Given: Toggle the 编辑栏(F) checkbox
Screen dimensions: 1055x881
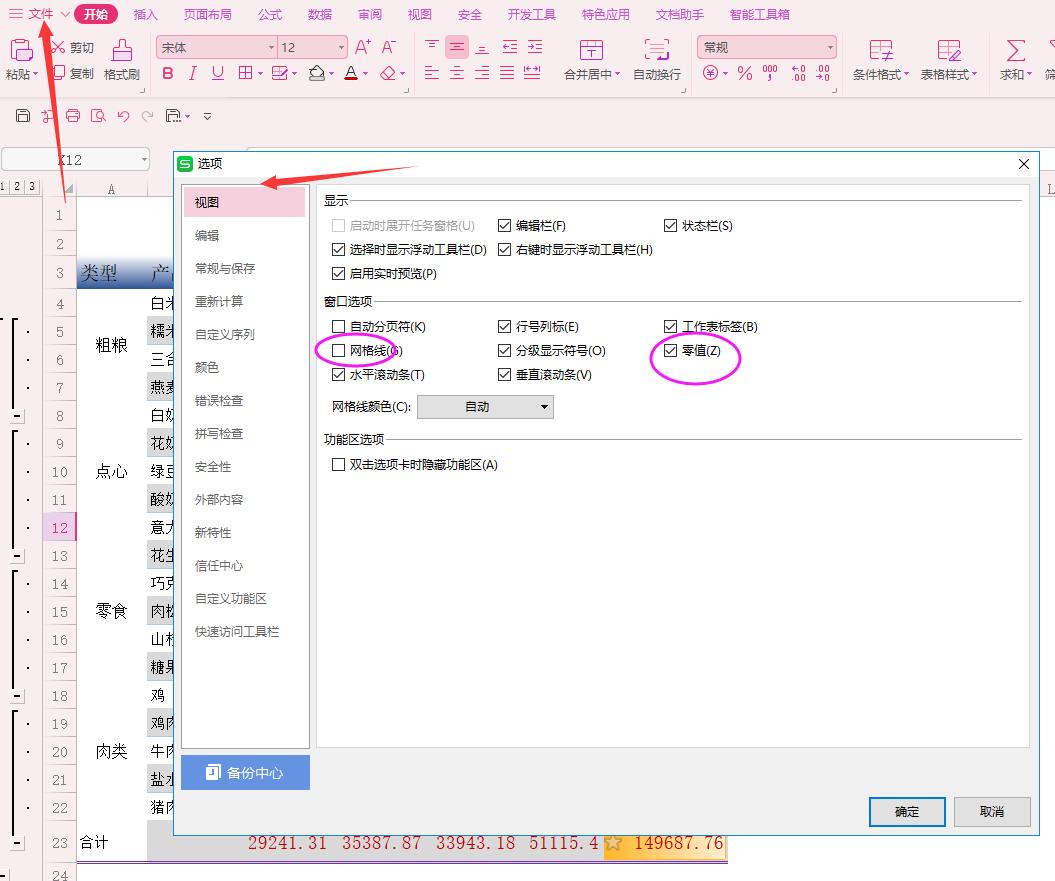Looking at the screenshot, I should [504, 225].
